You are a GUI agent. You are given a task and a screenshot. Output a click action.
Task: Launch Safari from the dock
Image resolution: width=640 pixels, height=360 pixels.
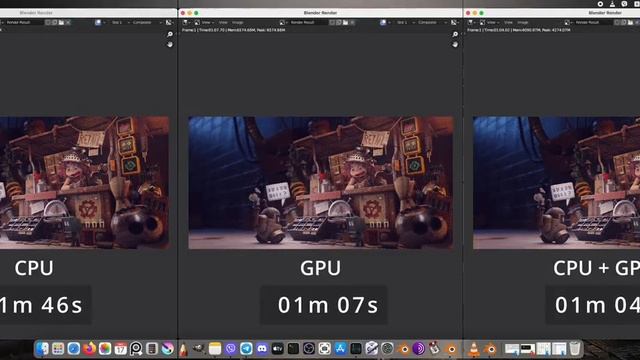coord(73,349)
